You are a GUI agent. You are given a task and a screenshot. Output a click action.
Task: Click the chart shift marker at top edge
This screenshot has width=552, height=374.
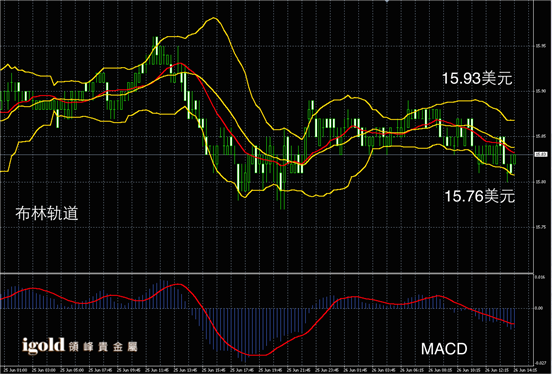pyautogui.click(x=387, y=1)
